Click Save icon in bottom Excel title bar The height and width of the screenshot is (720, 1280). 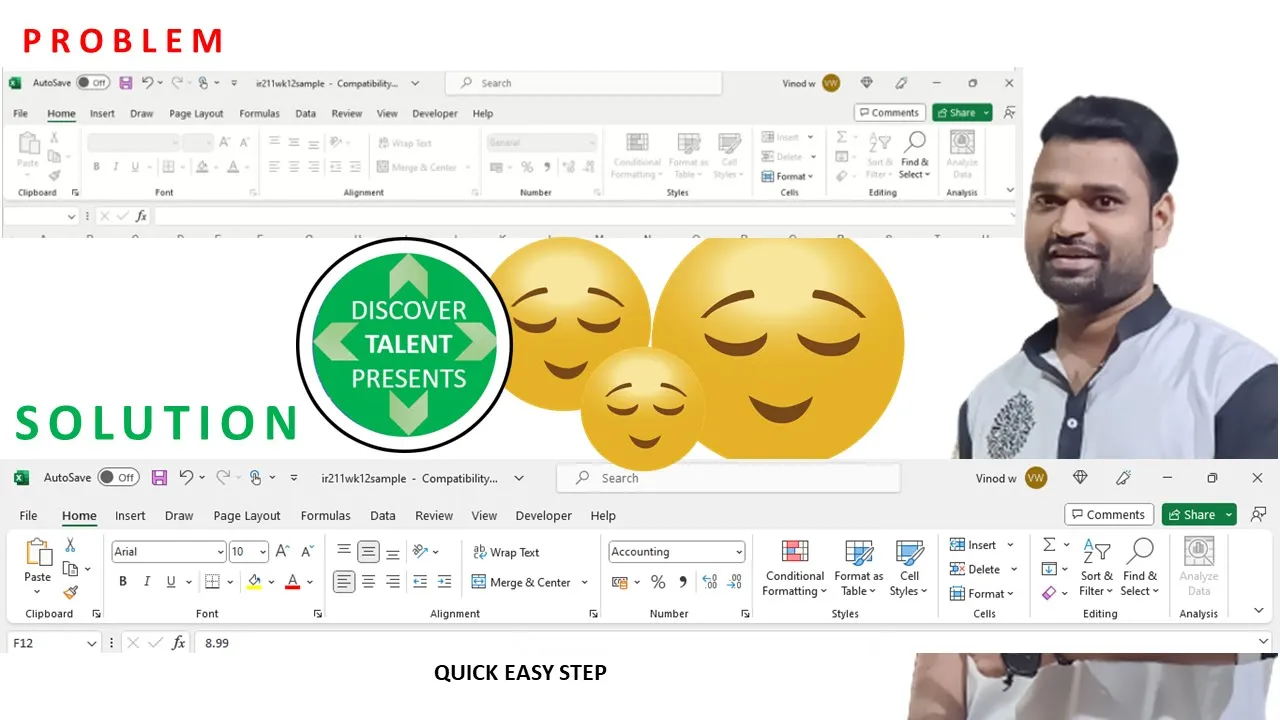(x=159, y=478)
